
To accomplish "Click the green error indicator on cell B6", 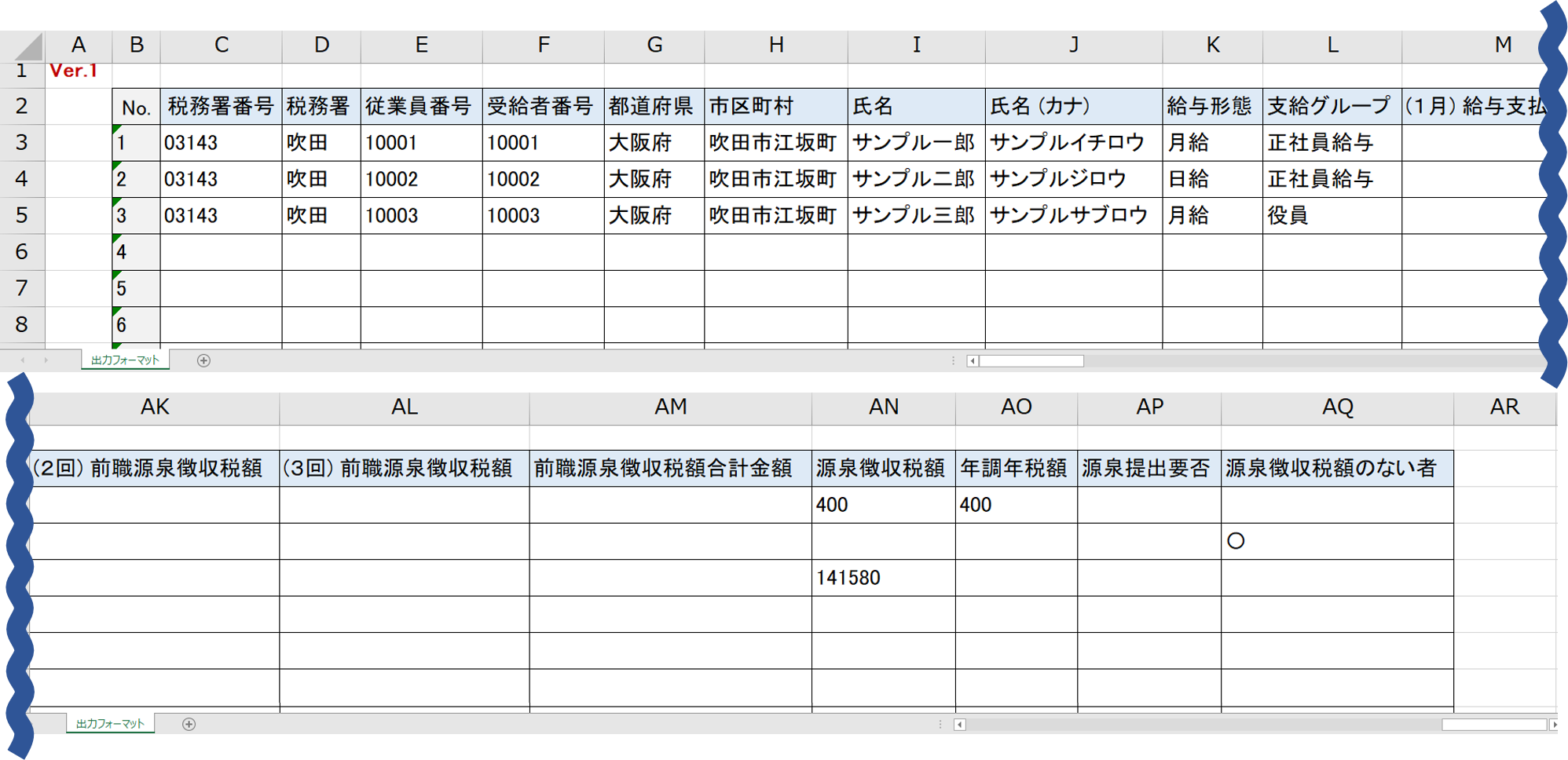I will [x=116, y=239].
